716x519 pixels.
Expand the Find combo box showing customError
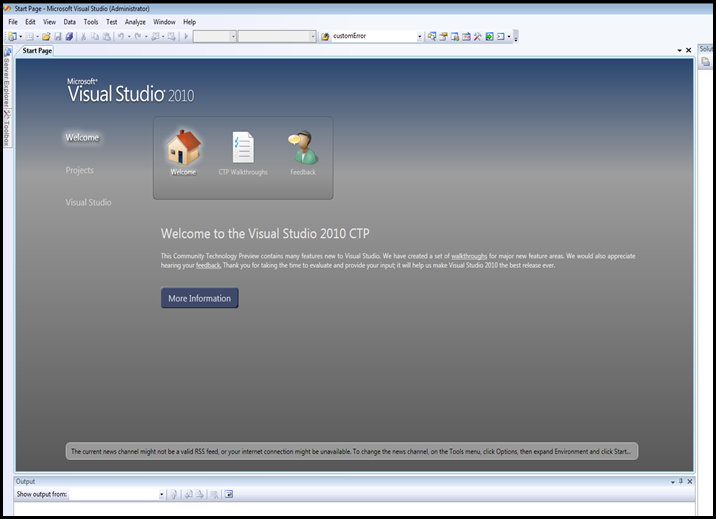click(419, 36)
